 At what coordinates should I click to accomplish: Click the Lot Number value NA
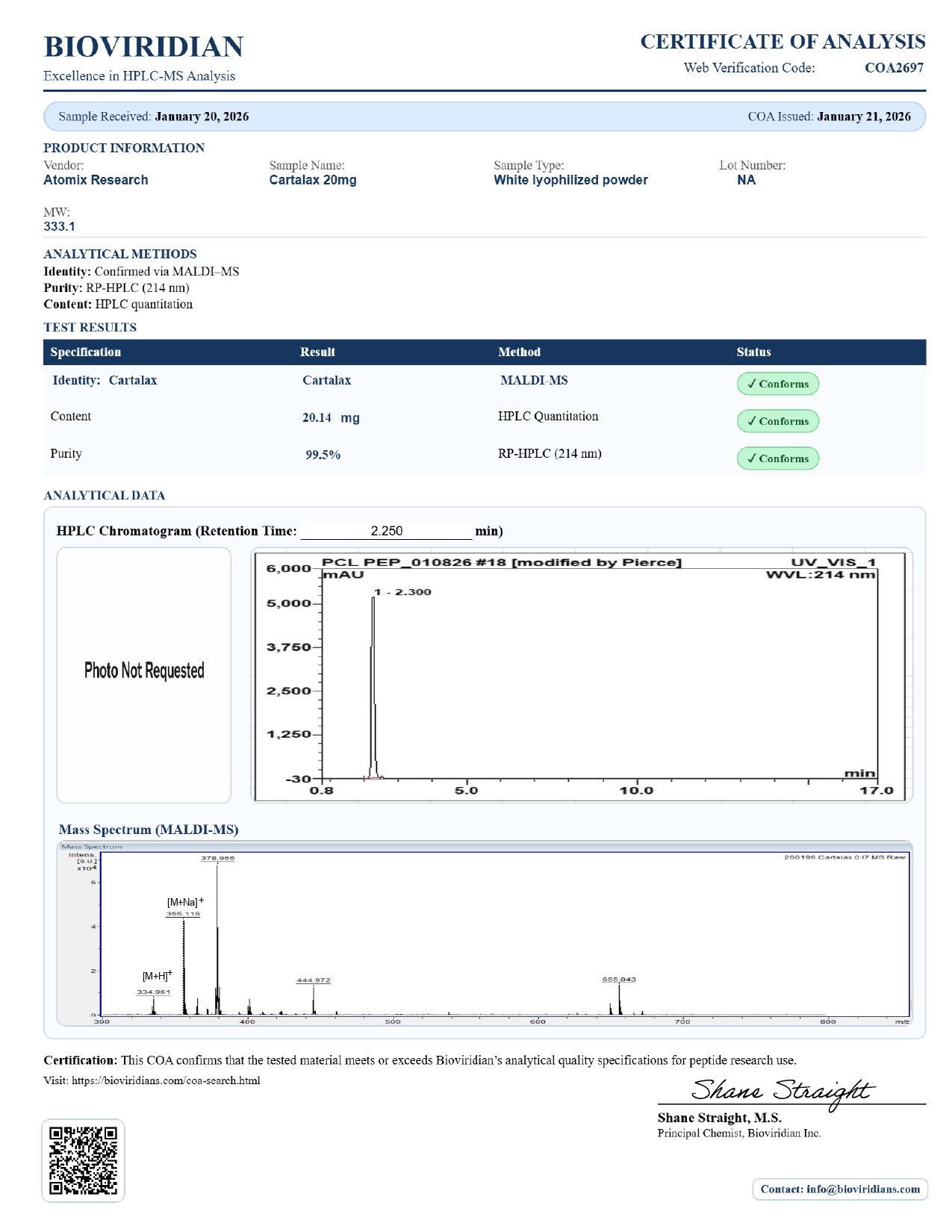746,180
